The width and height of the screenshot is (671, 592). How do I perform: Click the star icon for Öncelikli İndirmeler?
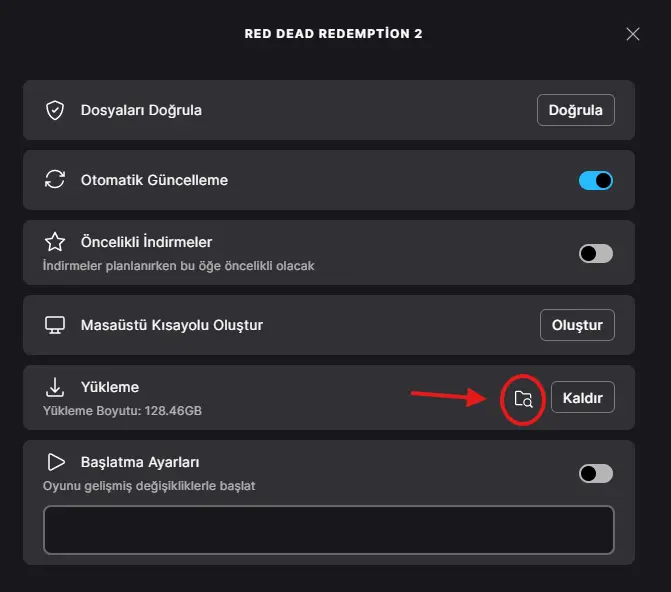55,242
